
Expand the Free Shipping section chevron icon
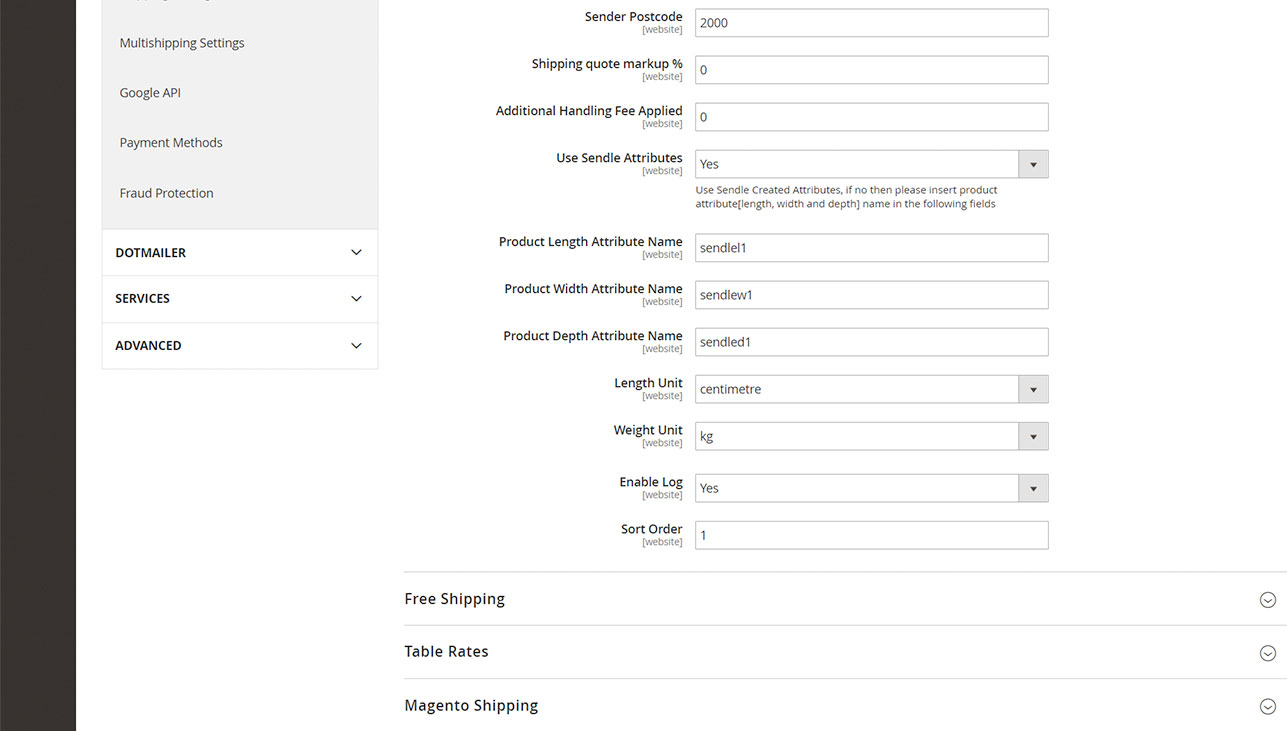[1267, 600]
